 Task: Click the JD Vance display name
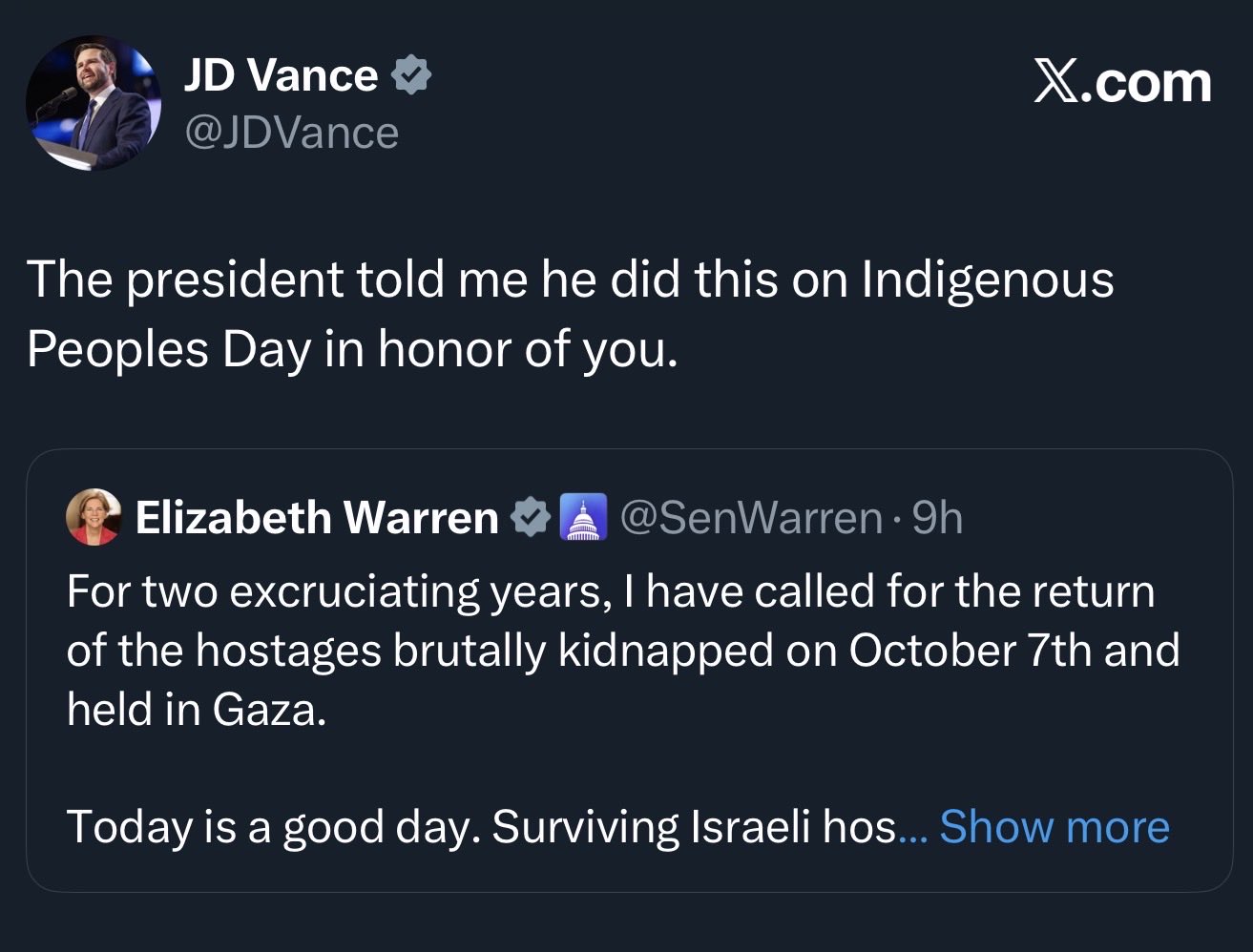point(281,75)
